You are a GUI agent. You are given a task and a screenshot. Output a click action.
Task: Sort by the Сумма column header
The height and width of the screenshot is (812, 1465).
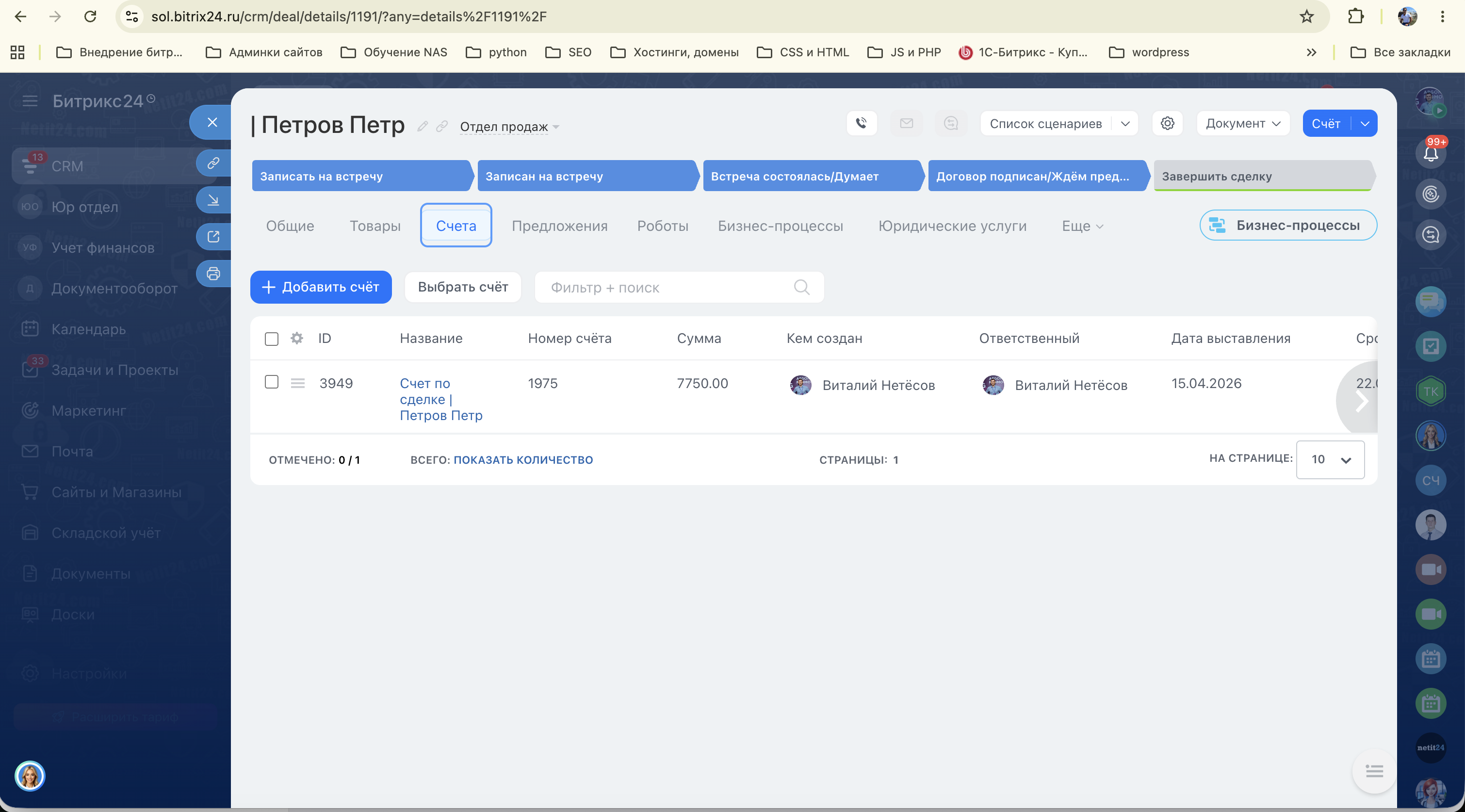point(699,339)
